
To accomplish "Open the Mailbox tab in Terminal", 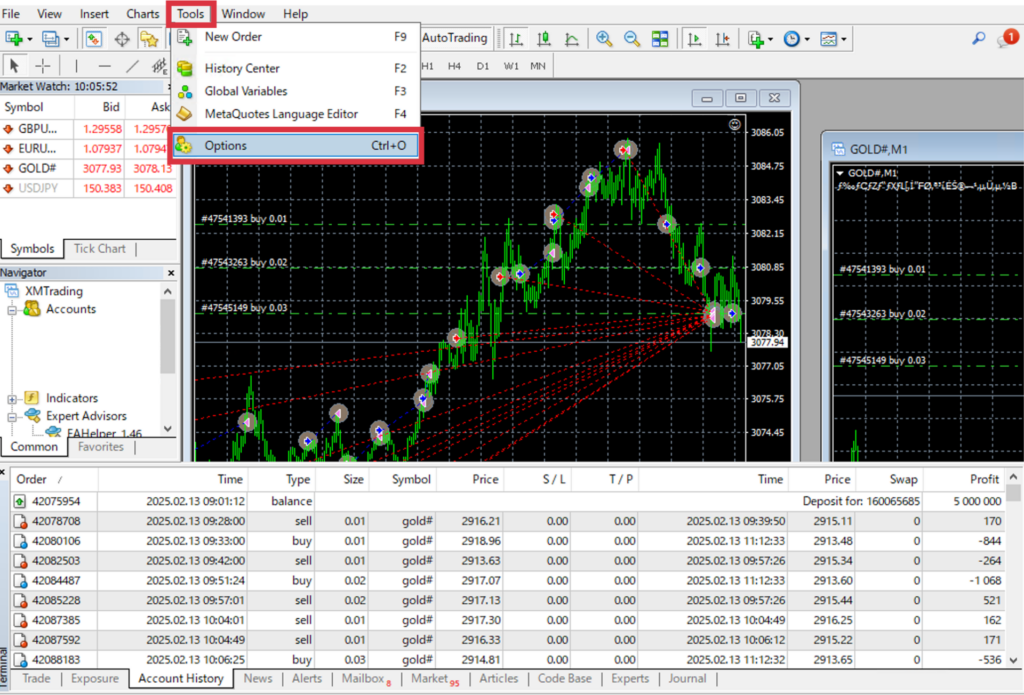I will tap(366, 679).
